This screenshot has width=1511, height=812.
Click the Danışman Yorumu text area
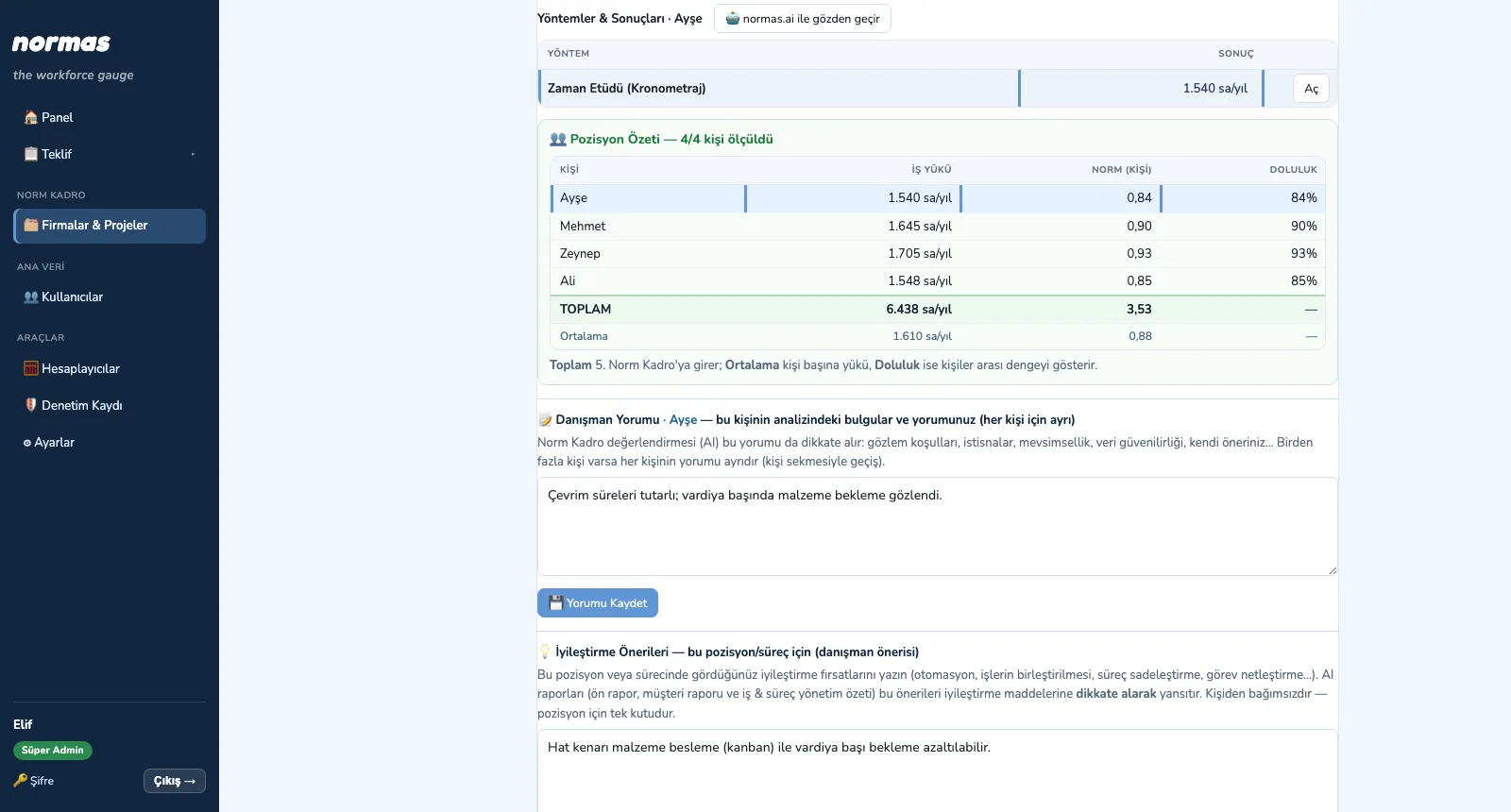pos(938,526)
